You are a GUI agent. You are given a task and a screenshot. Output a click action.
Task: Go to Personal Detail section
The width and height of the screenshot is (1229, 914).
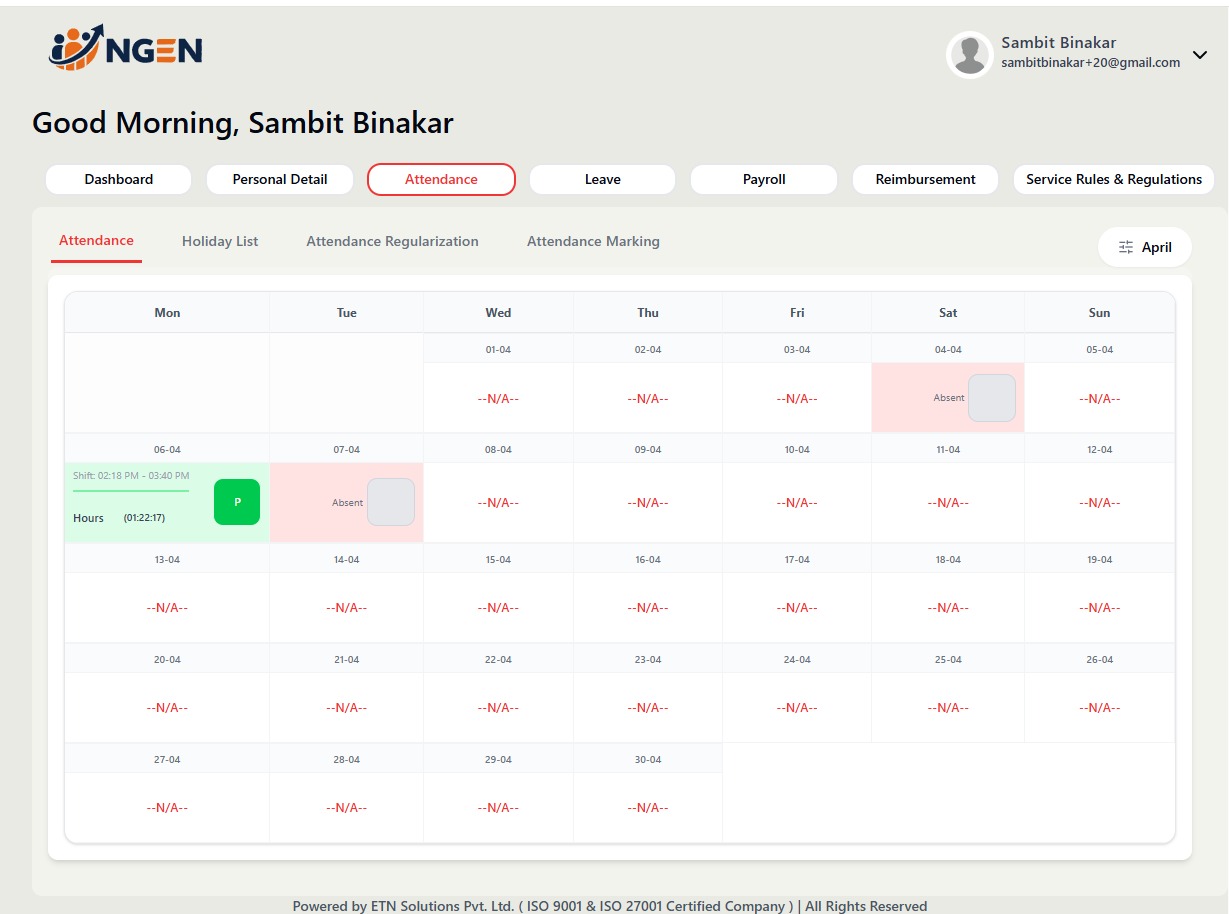coord(280,179)
